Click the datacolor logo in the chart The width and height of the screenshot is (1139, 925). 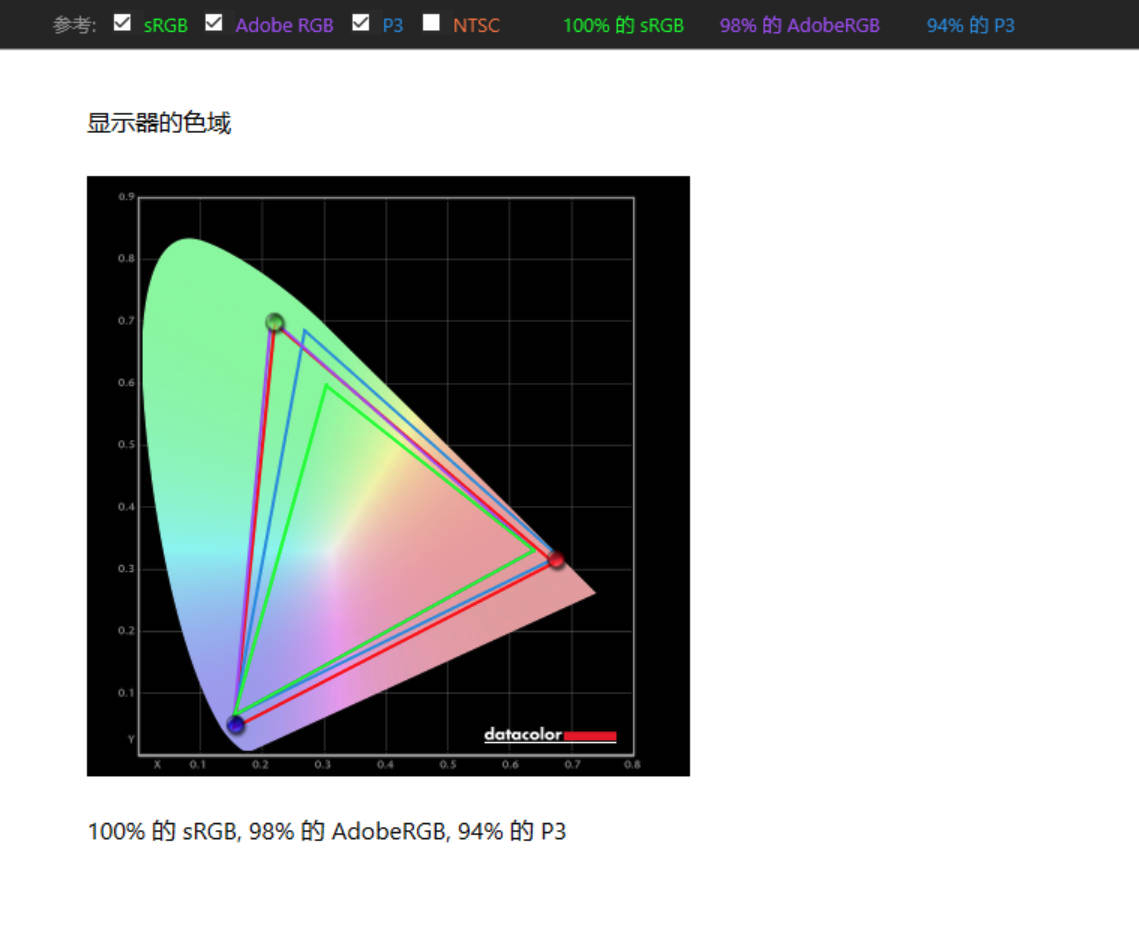point(522,735)
